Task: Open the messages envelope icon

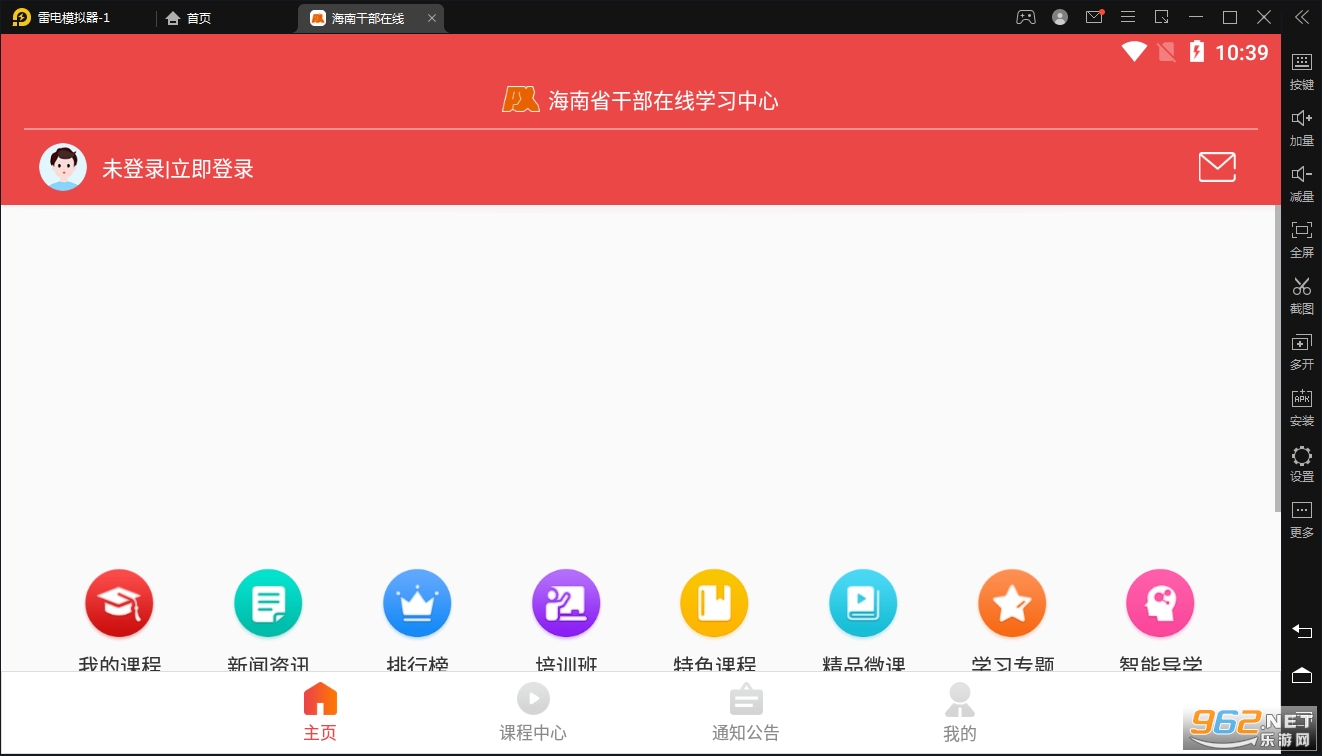Action: point(1217,168)
